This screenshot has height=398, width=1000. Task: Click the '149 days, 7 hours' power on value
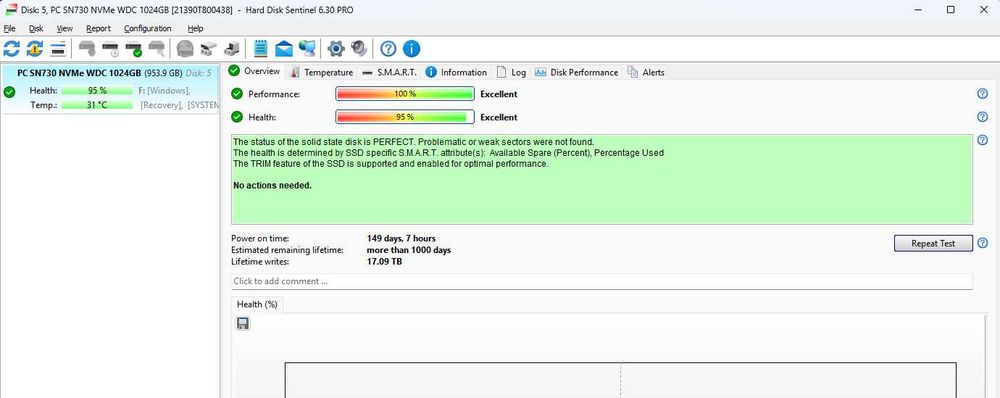click(401, 239)
